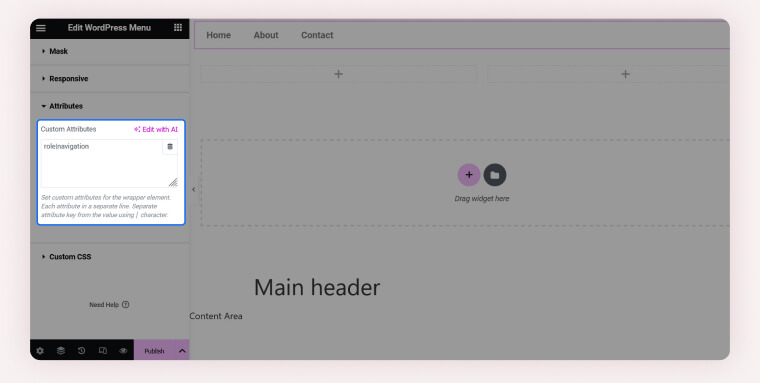Open the Navigator layers icon

(x=61, y=351)
